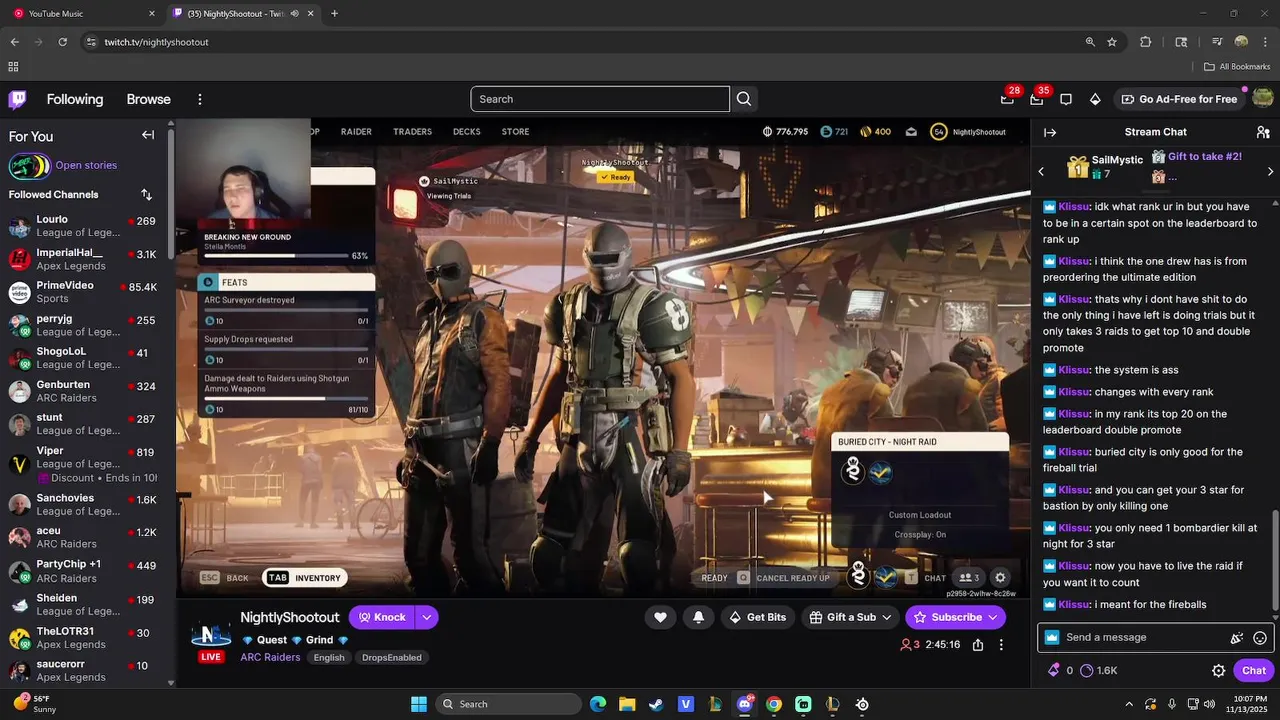The width and height of the screenshot is (1280, 720).
Task: Open the All Bookmarks folder
Action: coord(1237,67)
